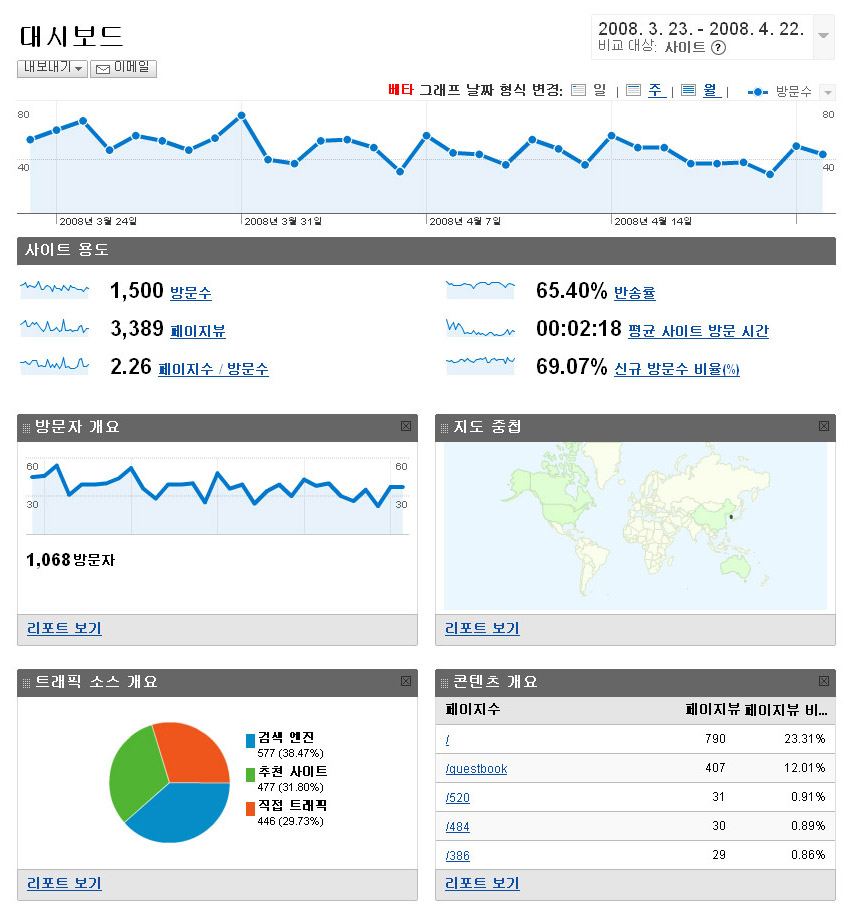Click the 사이트 용도 section header
850x912 pixels.
426,251
